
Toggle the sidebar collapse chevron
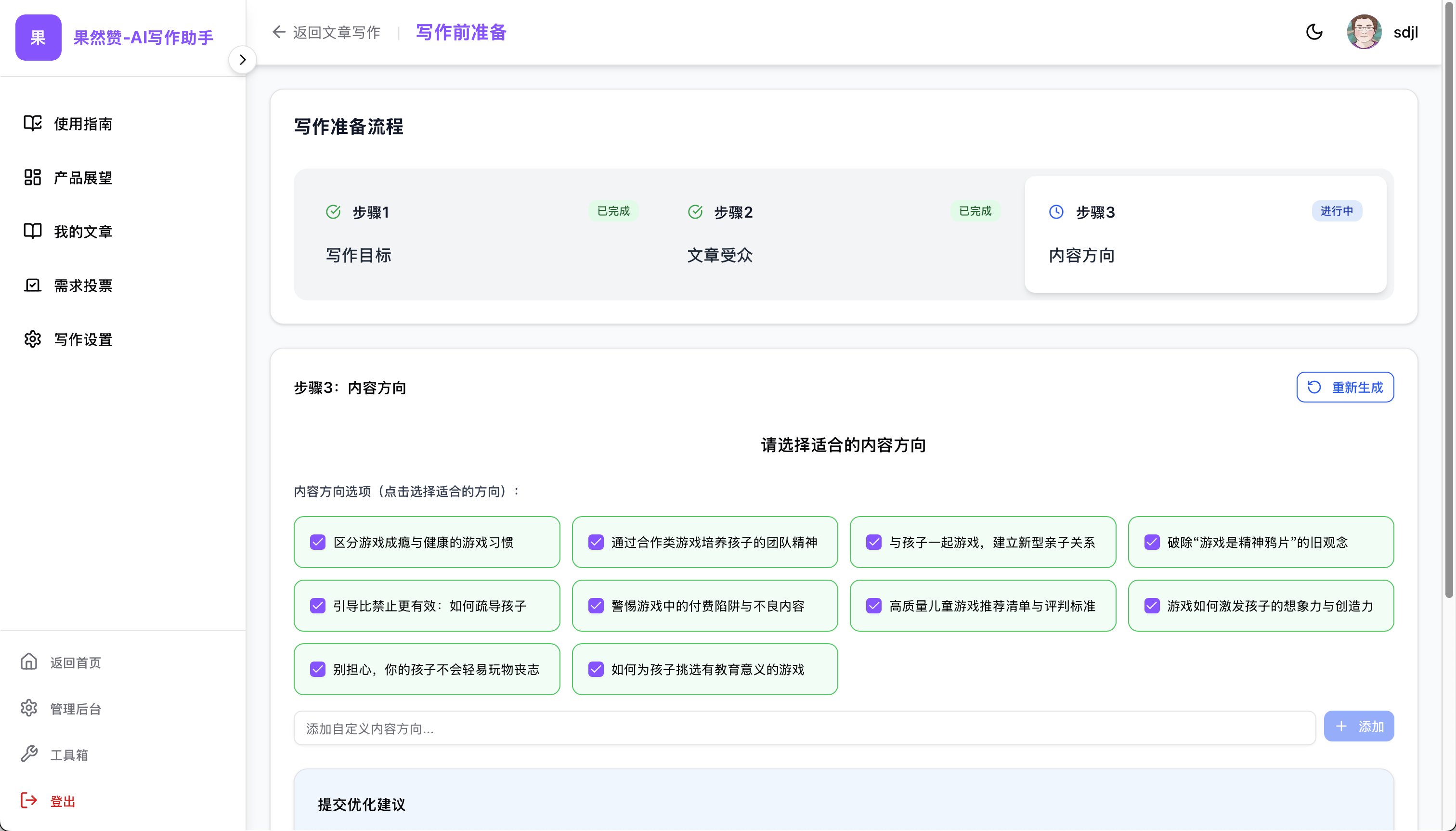[x=243, y=60]
